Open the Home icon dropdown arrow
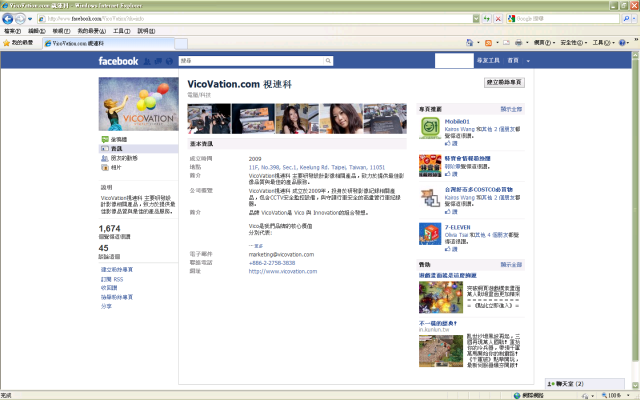This screenshot has width=640, height=400. coord(478,42)
